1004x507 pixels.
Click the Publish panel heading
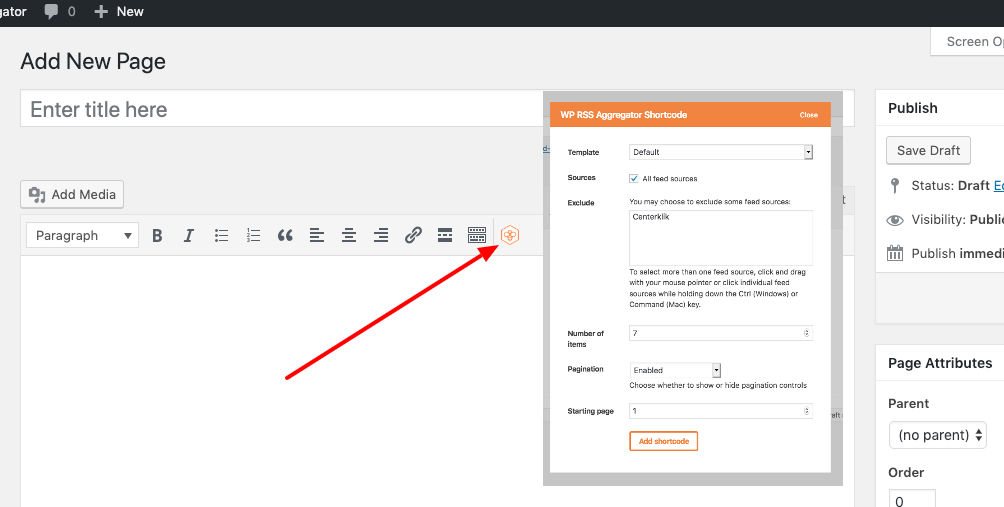click(912, 108)
